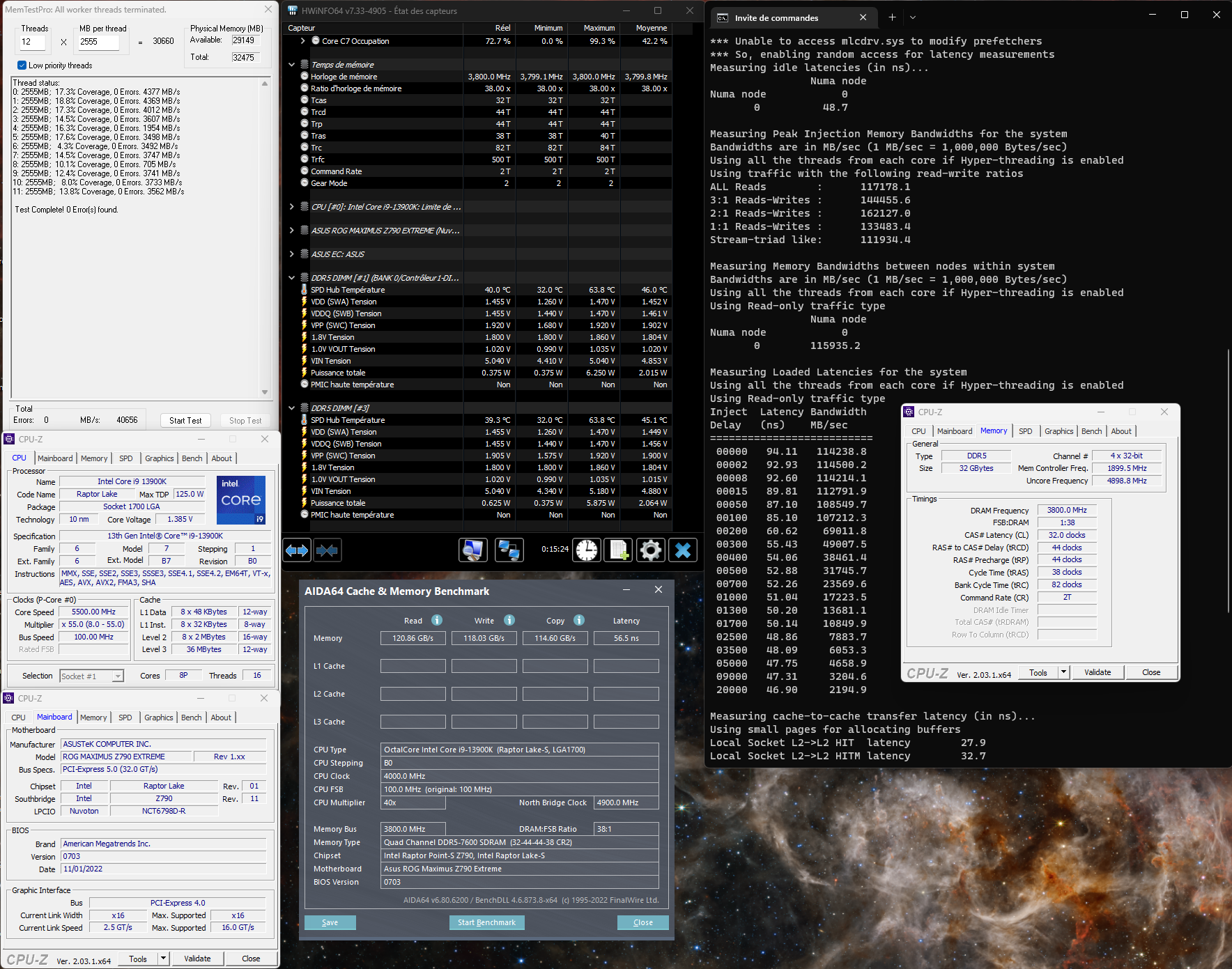Viewport: 1232px width, 969px height.
Task: Click the Latency value 56.5 ns in AIDA64
Action: click(626, 638)
